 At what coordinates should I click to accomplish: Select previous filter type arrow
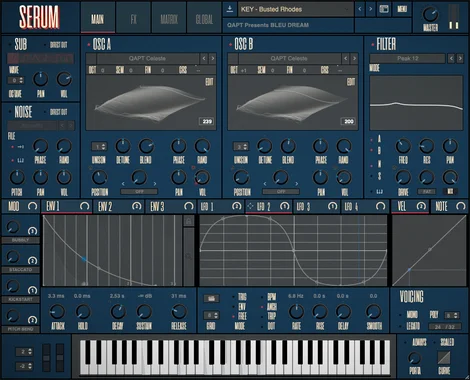coord(451,58)
